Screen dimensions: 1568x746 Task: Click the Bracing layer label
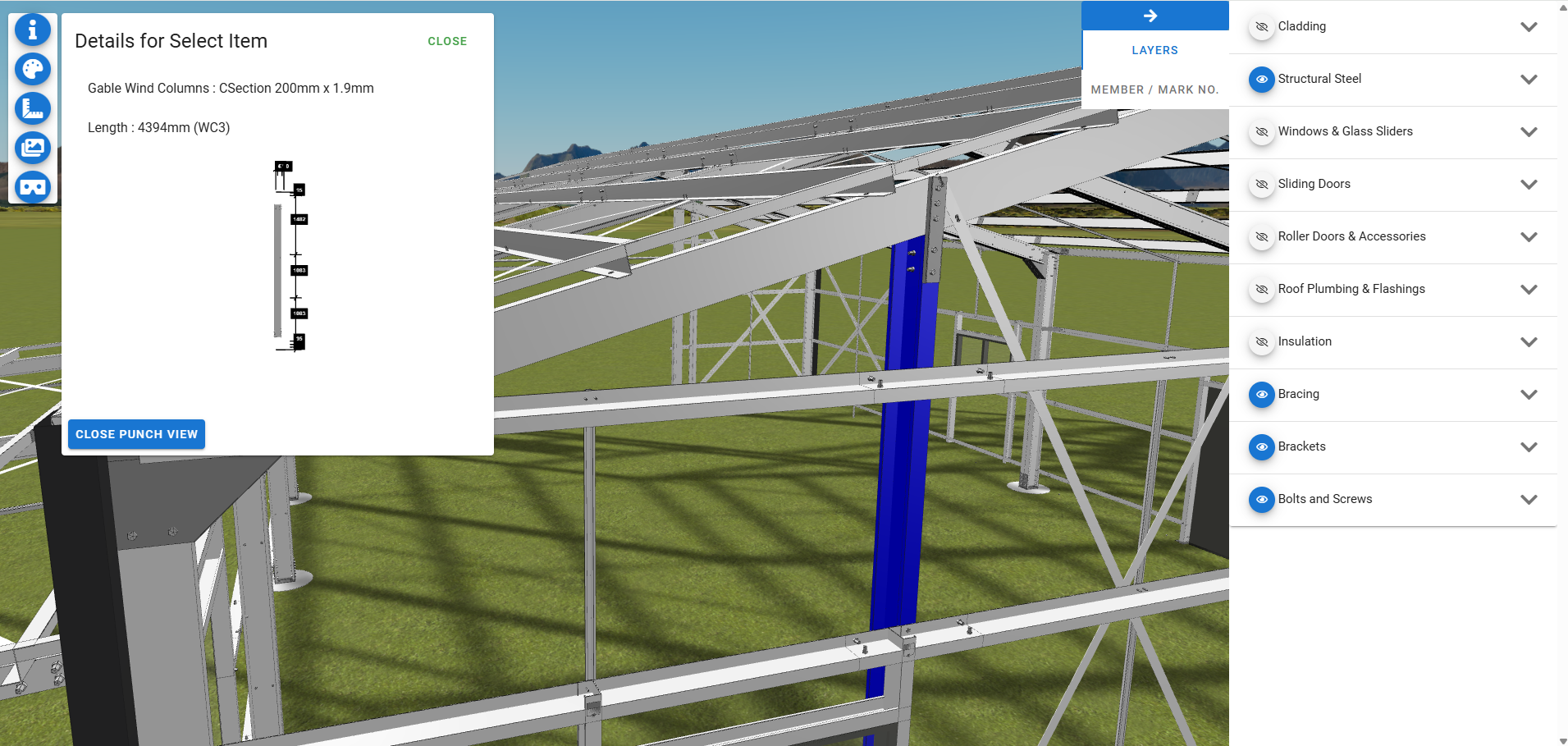pyautogui.click(x=1299, y=394)
